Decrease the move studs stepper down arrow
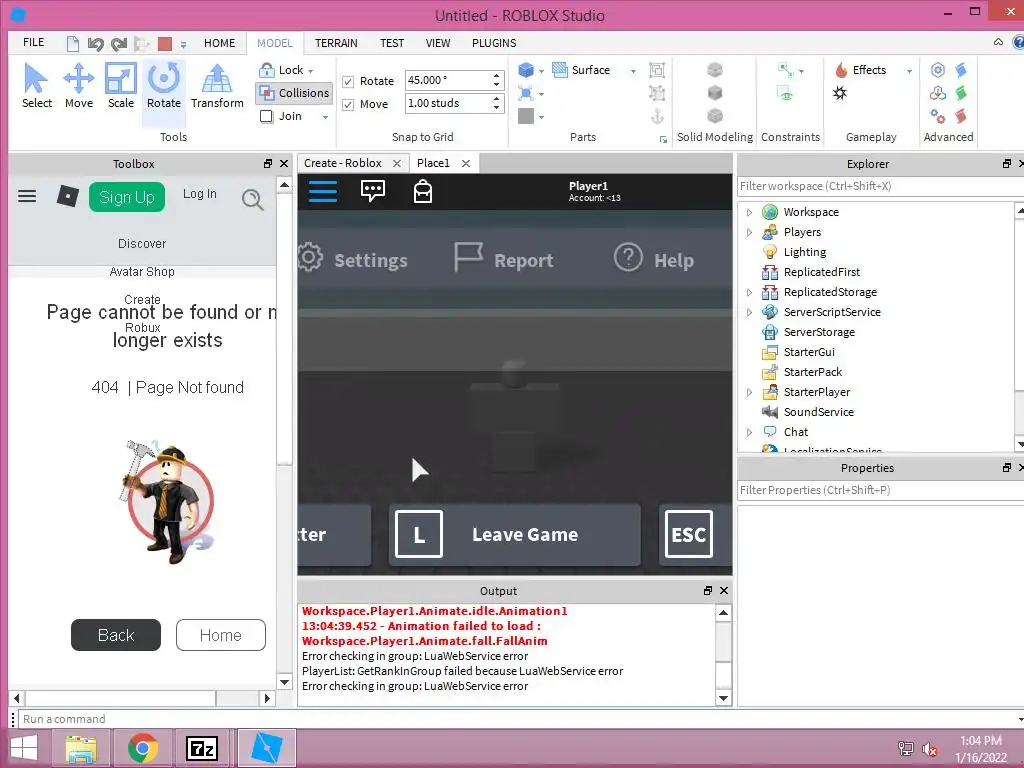Screen dimensions: 1024x768 click(x=496, y=108)
